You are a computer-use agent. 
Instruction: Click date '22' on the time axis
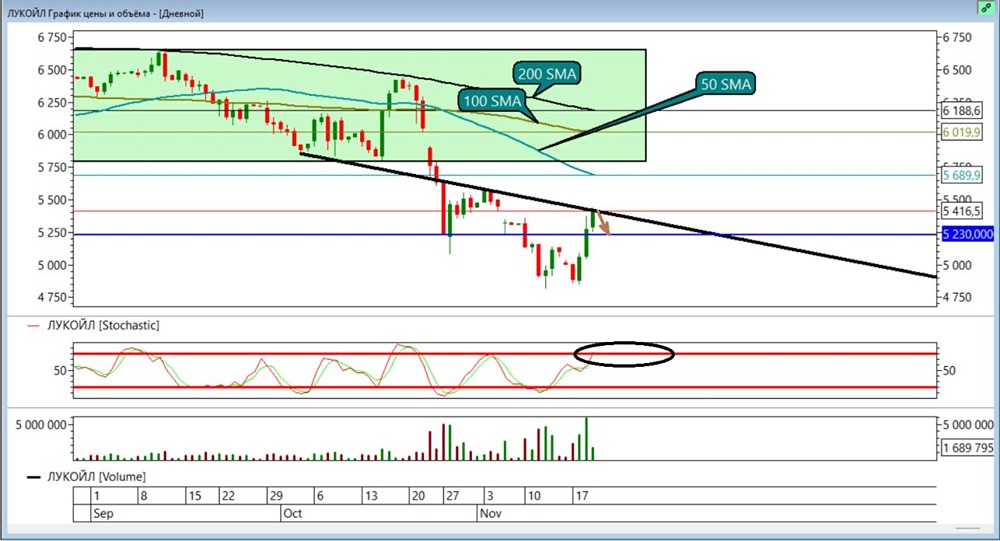pos(228,496)
